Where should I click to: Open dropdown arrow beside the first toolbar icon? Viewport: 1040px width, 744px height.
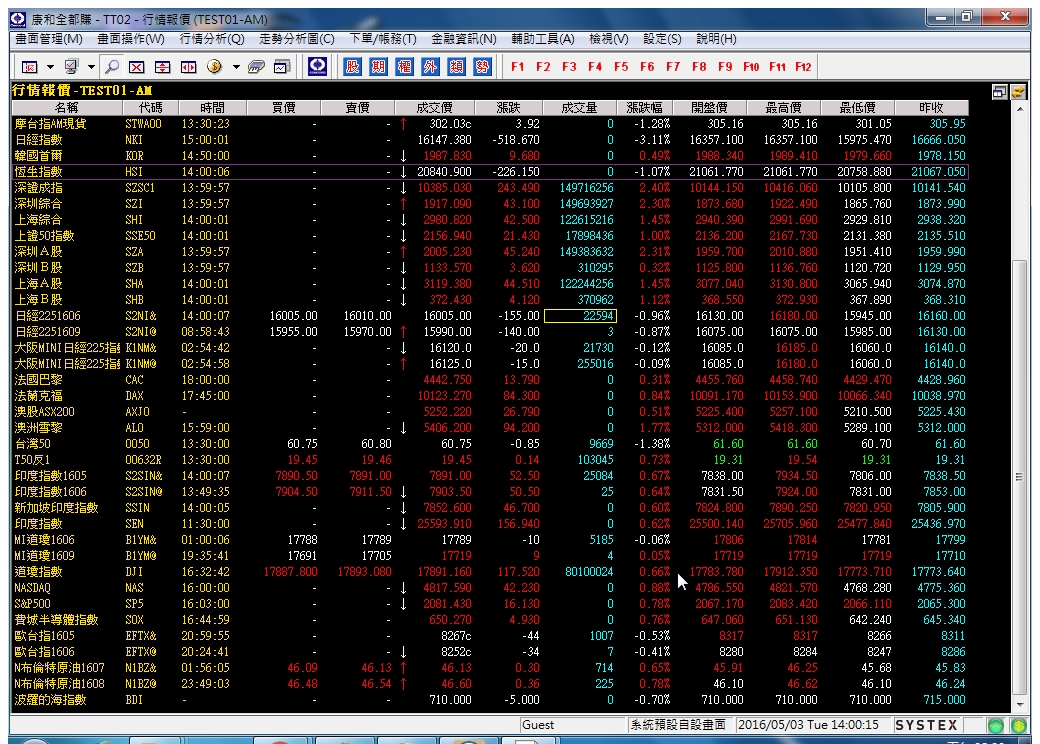[50, 67]
